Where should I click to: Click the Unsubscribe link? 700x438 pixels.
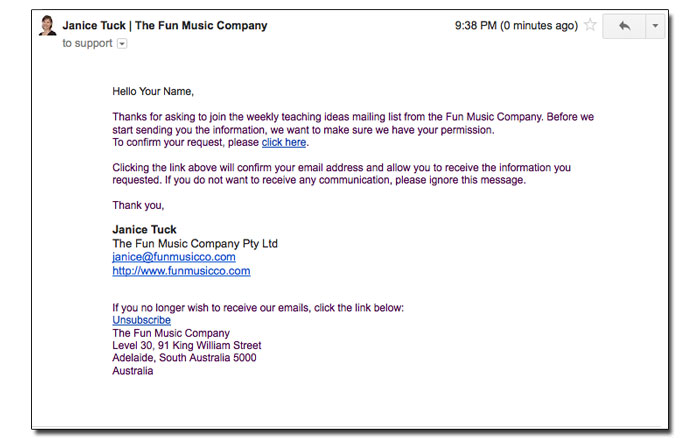tap(141, 320)
